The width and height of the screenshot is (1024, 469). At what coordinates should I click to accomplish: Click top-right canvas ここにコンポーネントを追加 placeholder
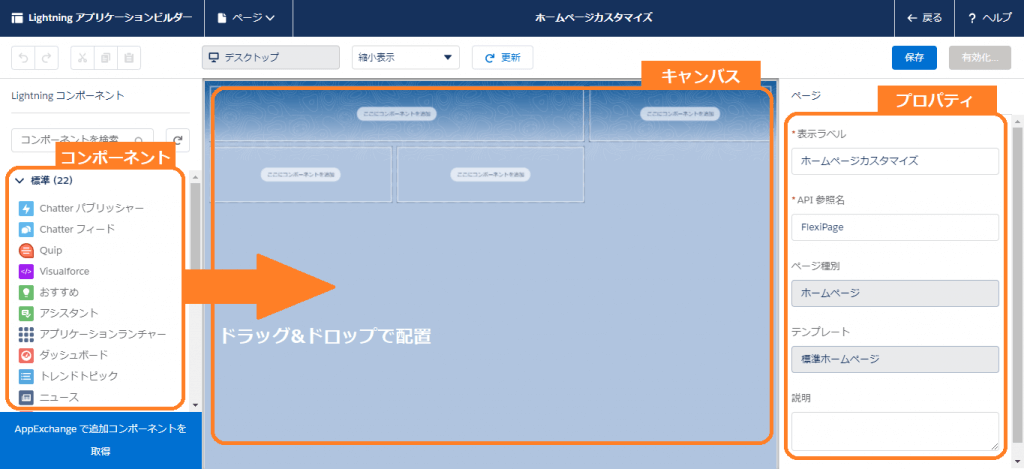point(680,114)
